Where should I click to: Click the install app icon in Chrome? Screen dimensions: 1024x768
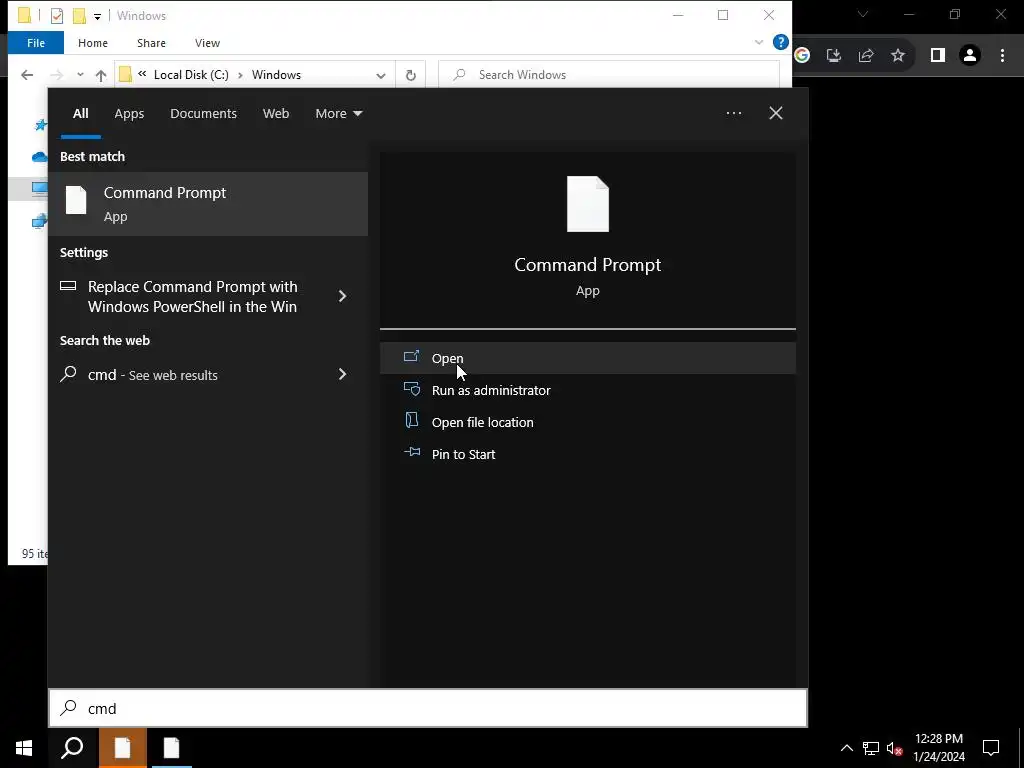pos(834,56)
